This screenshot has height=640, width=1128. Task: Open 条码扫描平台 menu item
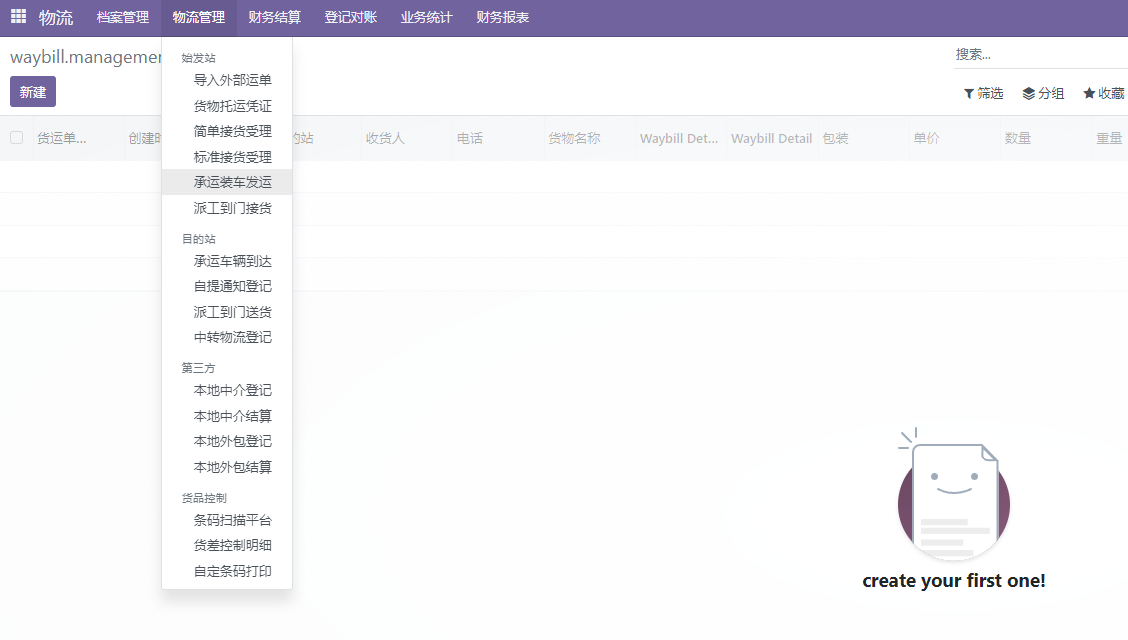pyautogui.click(x=232, y=520)
